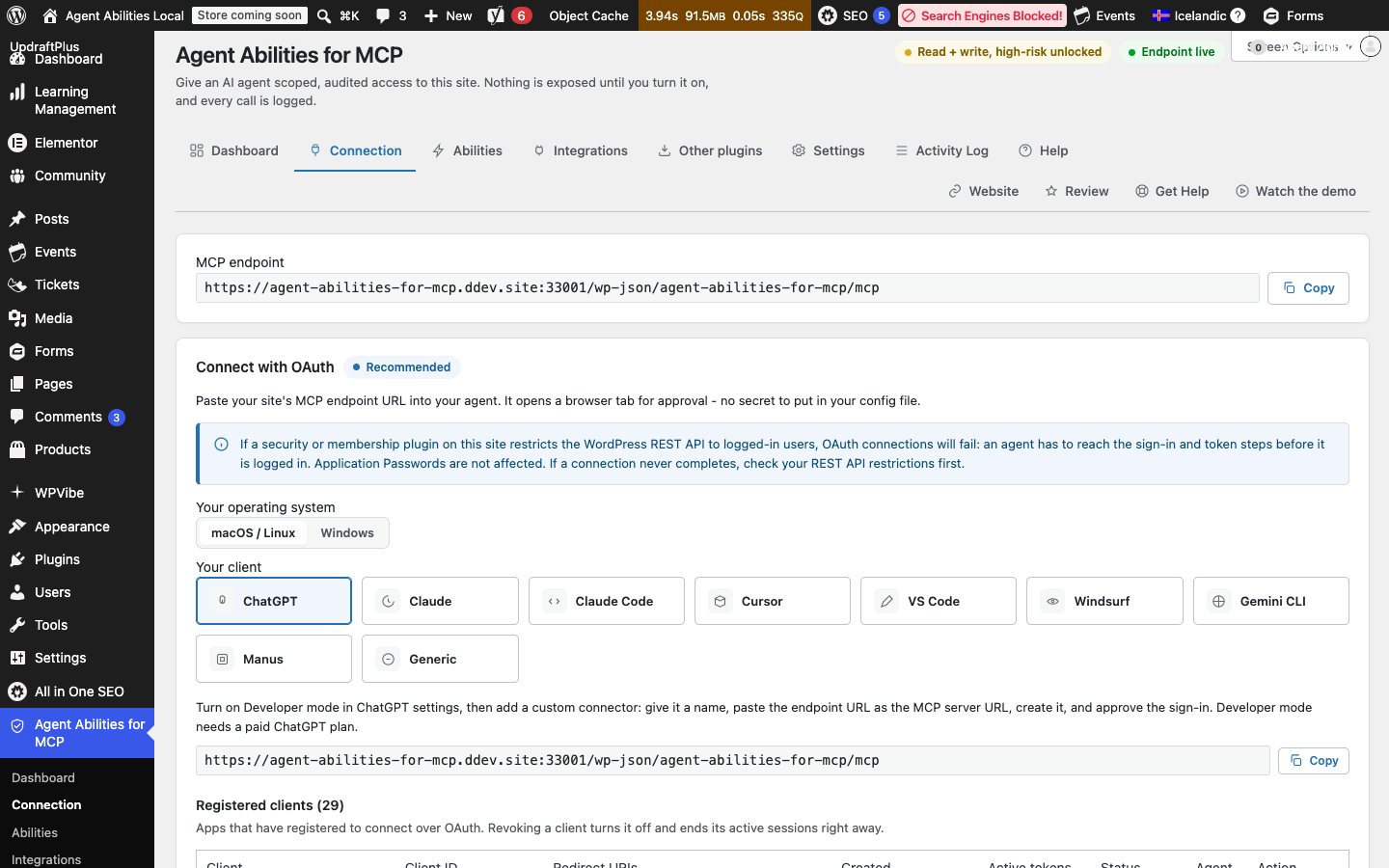The width and height of the screenshot is (1389, 868).
Task: Click the WordPress logo in admin bar
Action: [16, 15]
